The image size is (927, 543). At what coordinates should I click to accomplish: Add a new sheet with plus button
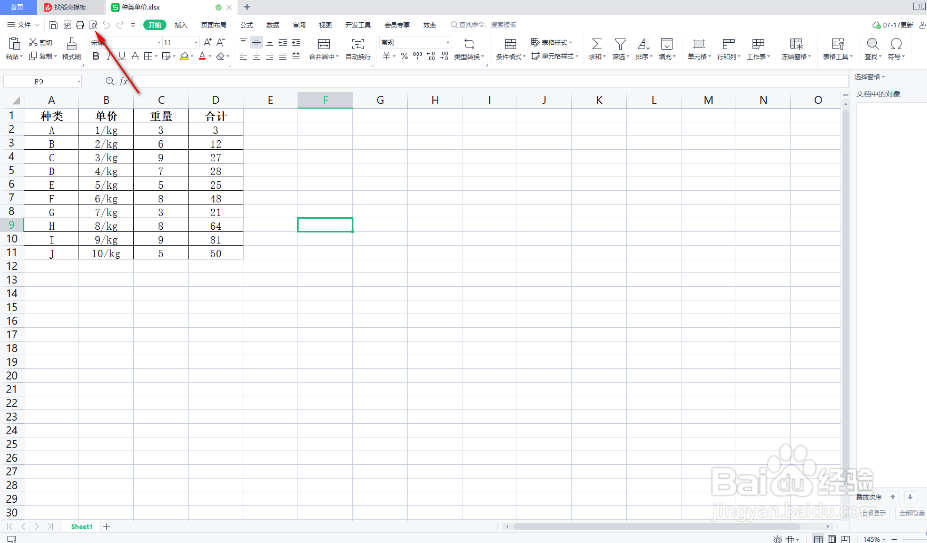pos(106,526)
